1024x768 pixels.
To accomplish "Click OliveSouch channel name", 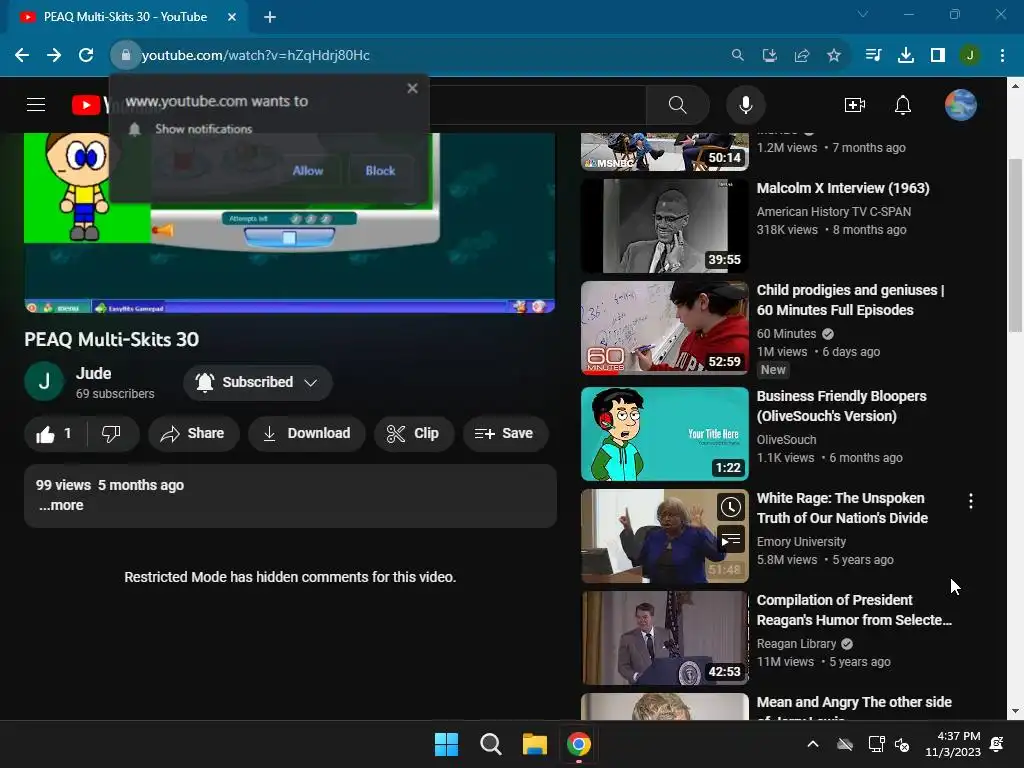I will tap(786, 440).
